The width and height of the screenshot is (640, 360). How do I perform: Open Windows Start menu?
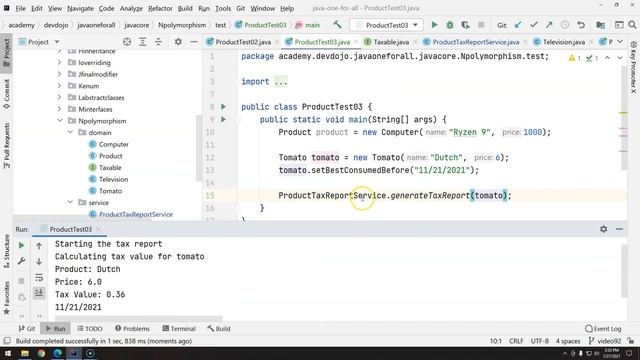tap(8, 353)
